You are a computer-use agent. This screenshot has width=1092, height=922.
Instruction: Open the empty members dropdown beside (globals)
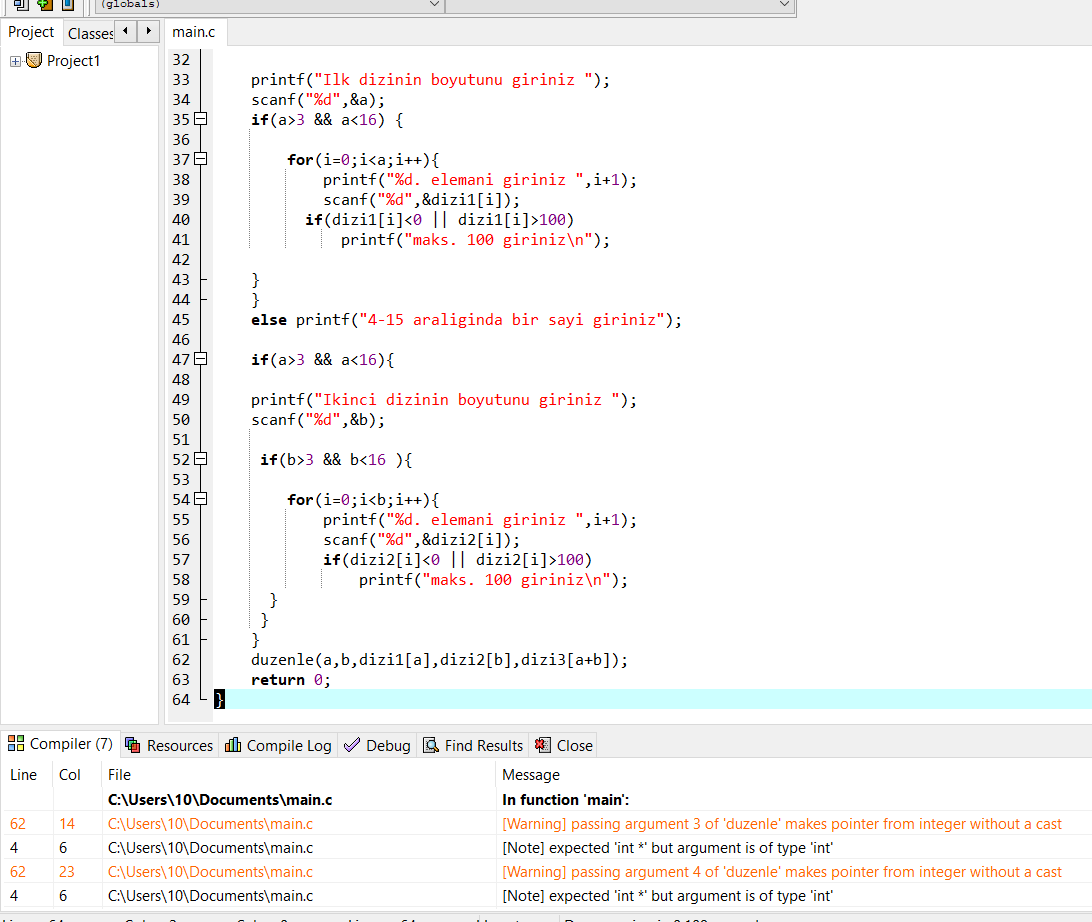pos(620,5)
